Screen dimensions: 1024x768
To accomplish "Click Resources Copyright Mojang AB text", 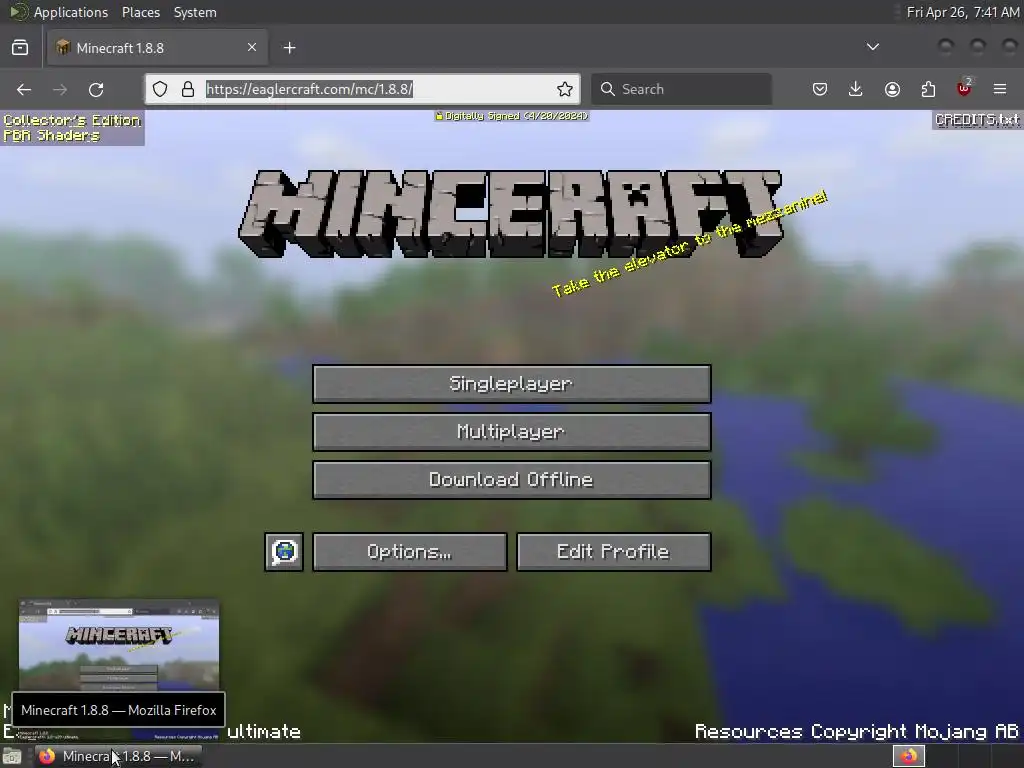I will click(856, 731).
